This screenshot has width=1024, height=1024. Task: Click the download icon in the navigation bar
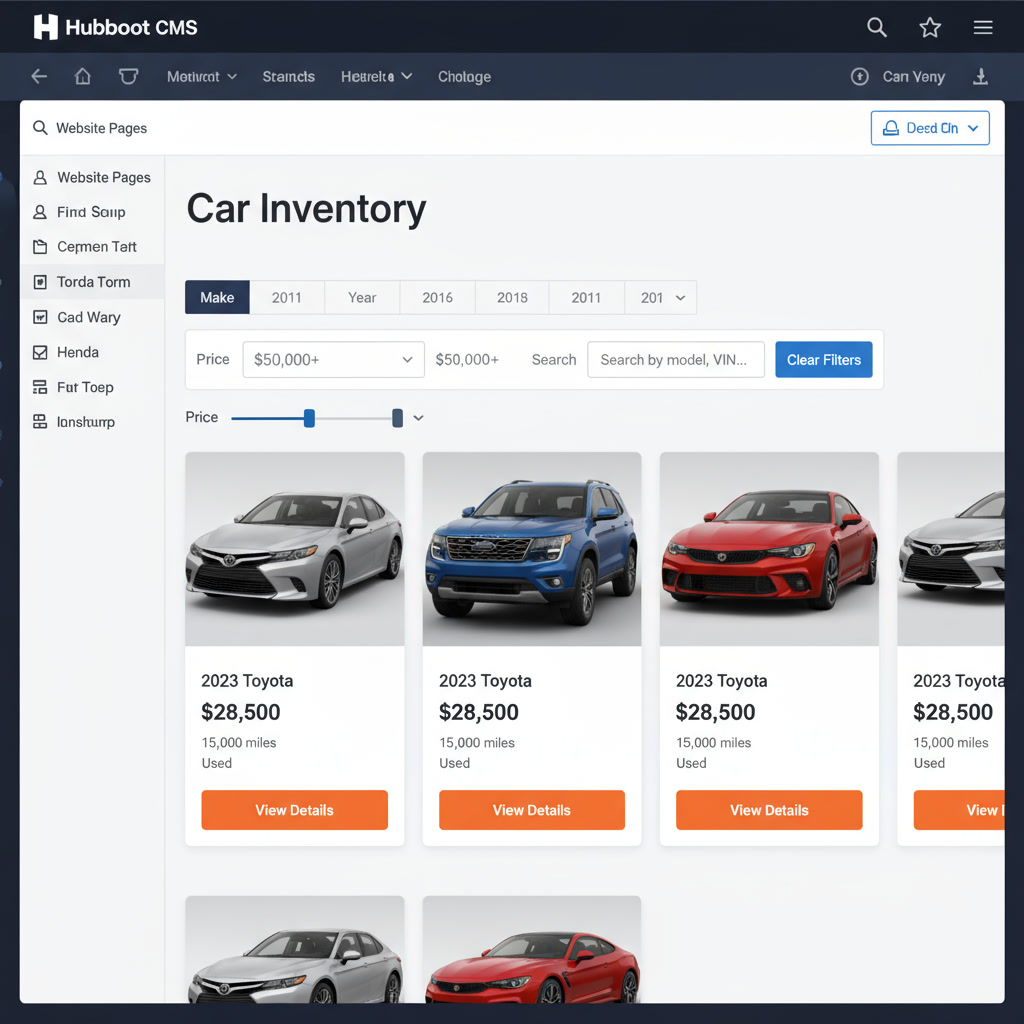click(x=980, y=76)
